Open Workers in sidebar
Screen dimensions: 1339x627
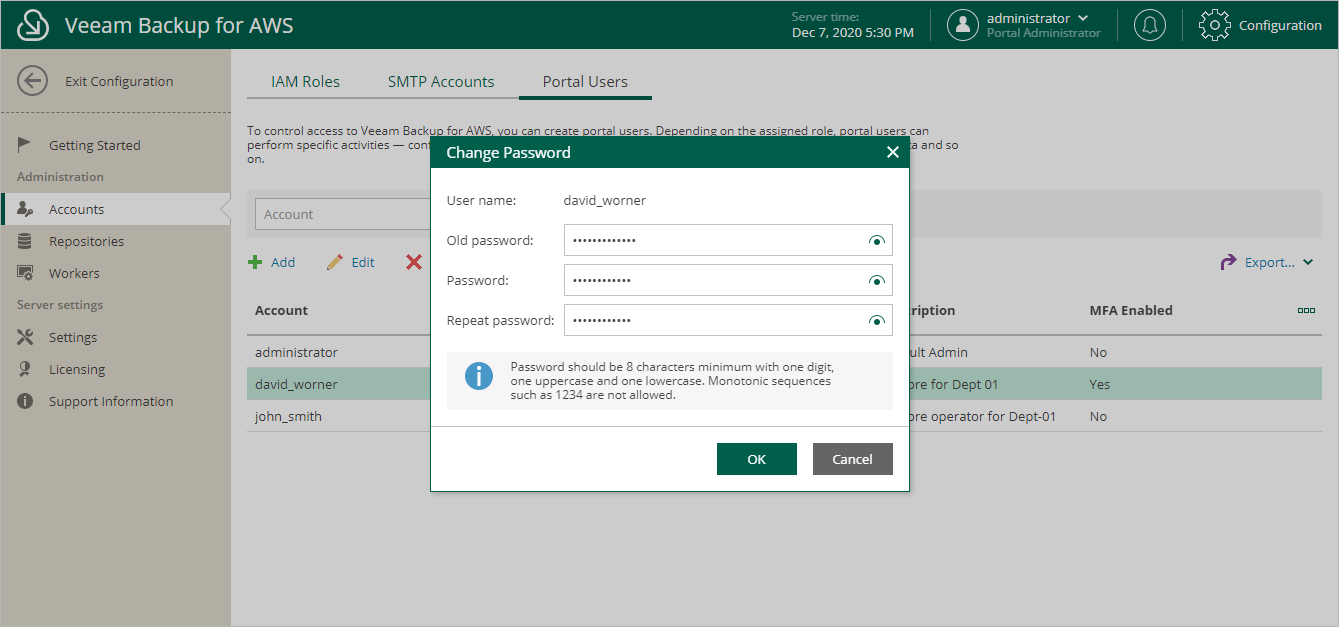(74, 273)
